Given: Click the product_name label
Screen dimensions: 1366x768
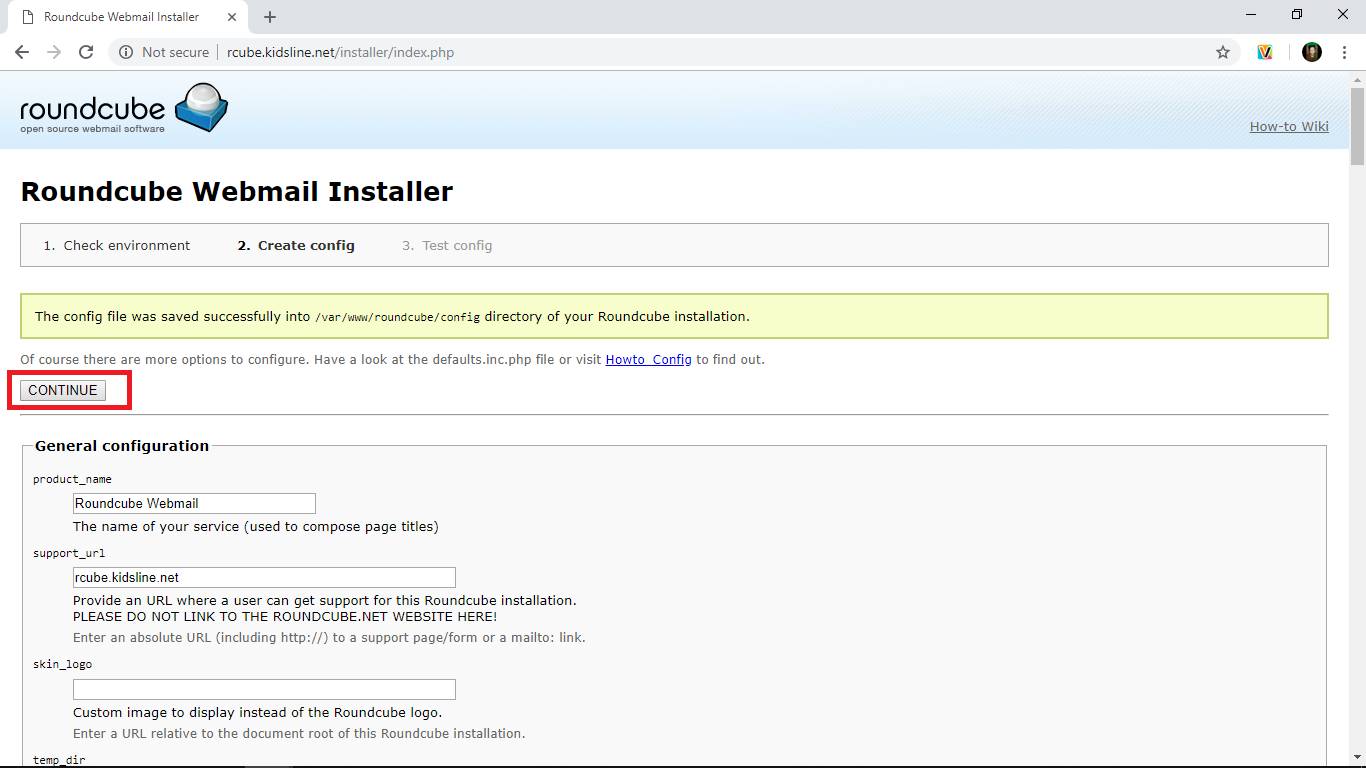Looking at the screenshot, I should pos(72,480).
